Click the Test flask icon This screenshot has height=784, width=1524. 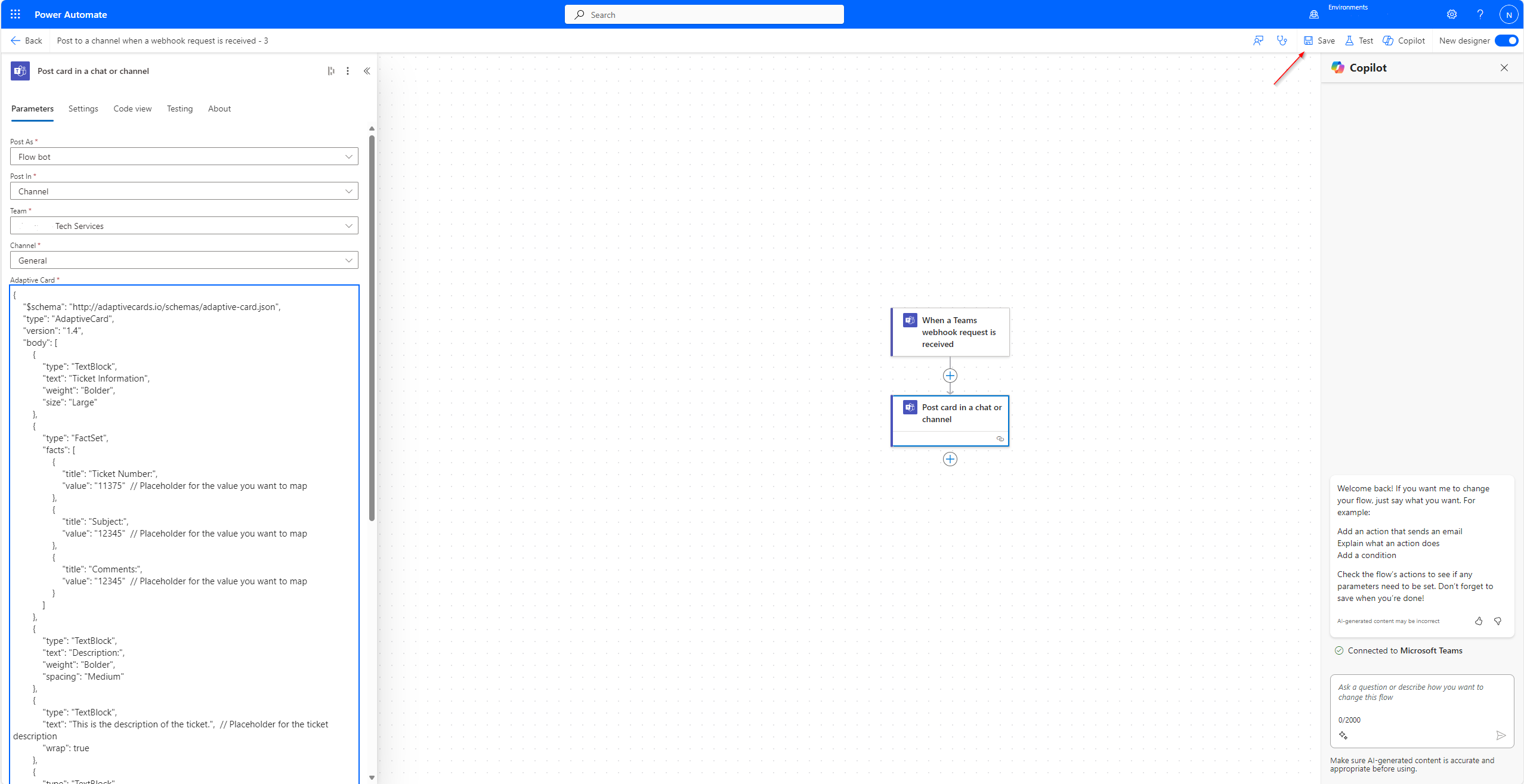(x=1349, y=41)
